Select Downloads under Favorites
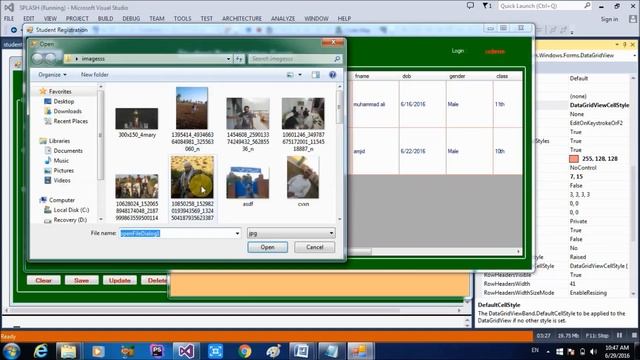 tap(67, 111)
